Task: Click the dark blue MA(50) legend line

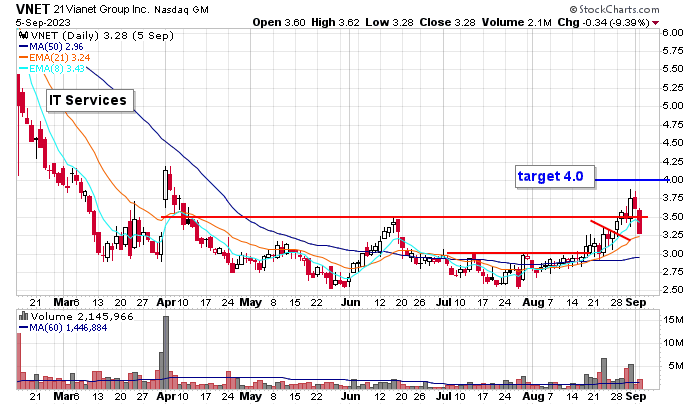Action: [24, 46]
